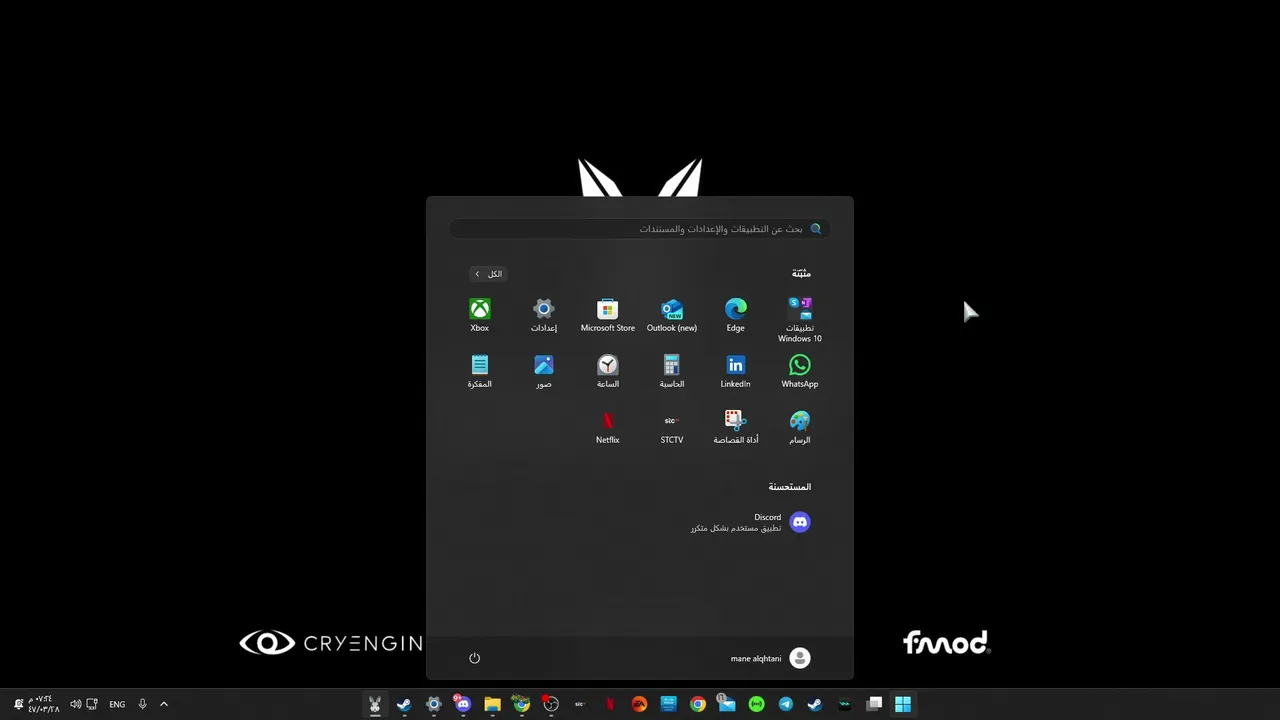The height and width of the screenshot is (720, 1280).
Task: Open Discord from the taskbar
Action: (x=463, y=704)
